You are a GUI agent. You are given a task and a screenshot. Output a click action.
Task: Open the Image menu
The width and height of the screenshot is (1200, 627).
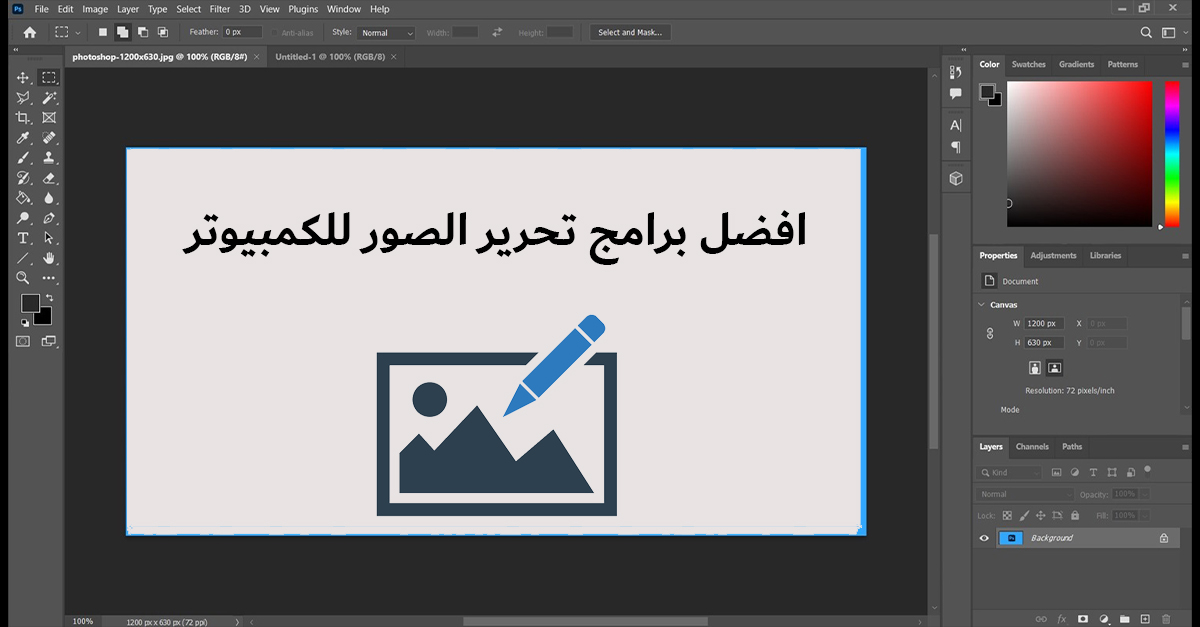point(95,9)
